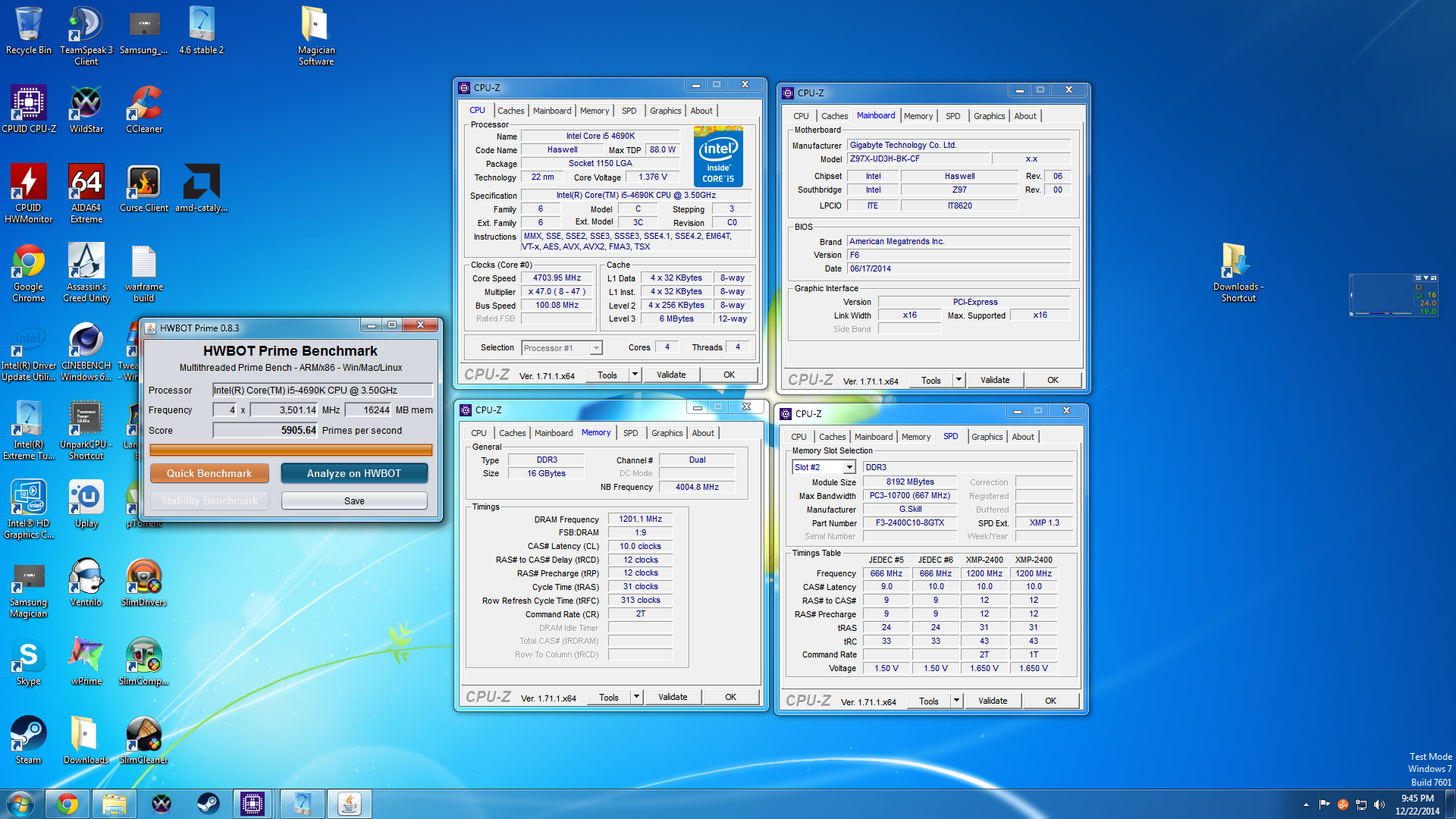Screen dimensions: 1456x819
Task: Launch Google Chrome desktop shortcut
Action: pos(29,273)
